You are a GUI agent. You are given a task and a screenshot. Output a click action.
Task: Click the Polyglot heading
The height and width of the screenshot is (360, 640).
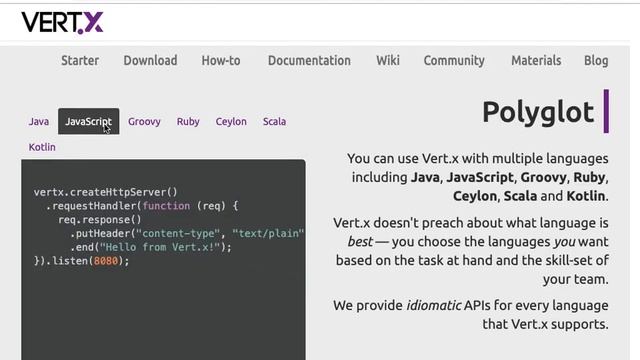click(x=538, y=111)
